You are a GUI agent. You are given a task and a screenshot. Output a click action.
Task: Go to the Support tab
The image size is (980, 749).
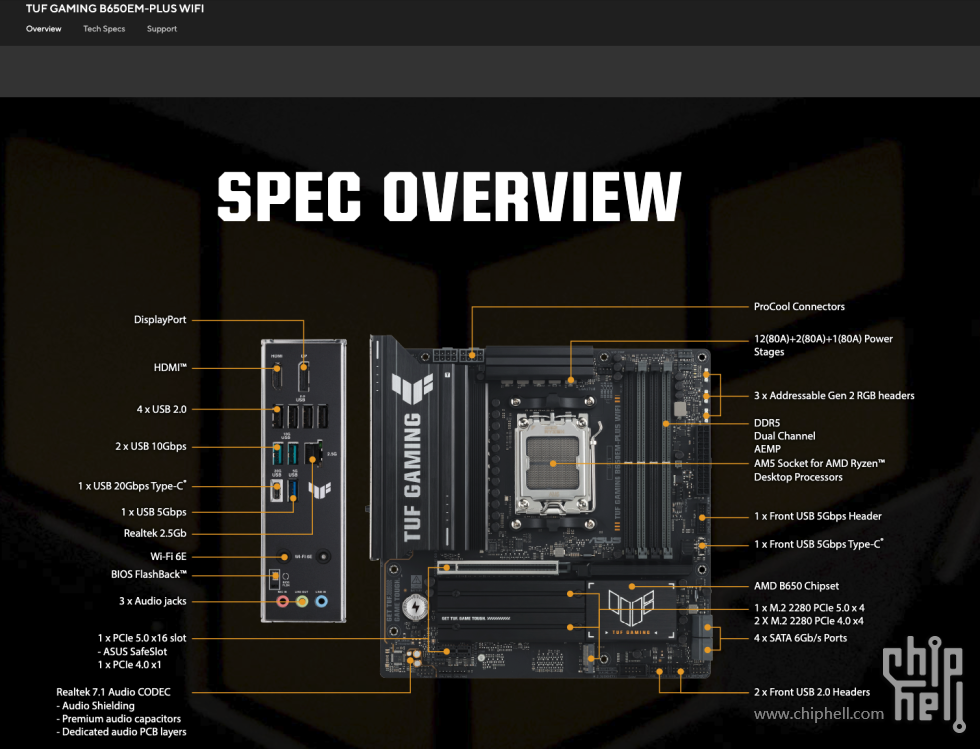click(162, 29)
